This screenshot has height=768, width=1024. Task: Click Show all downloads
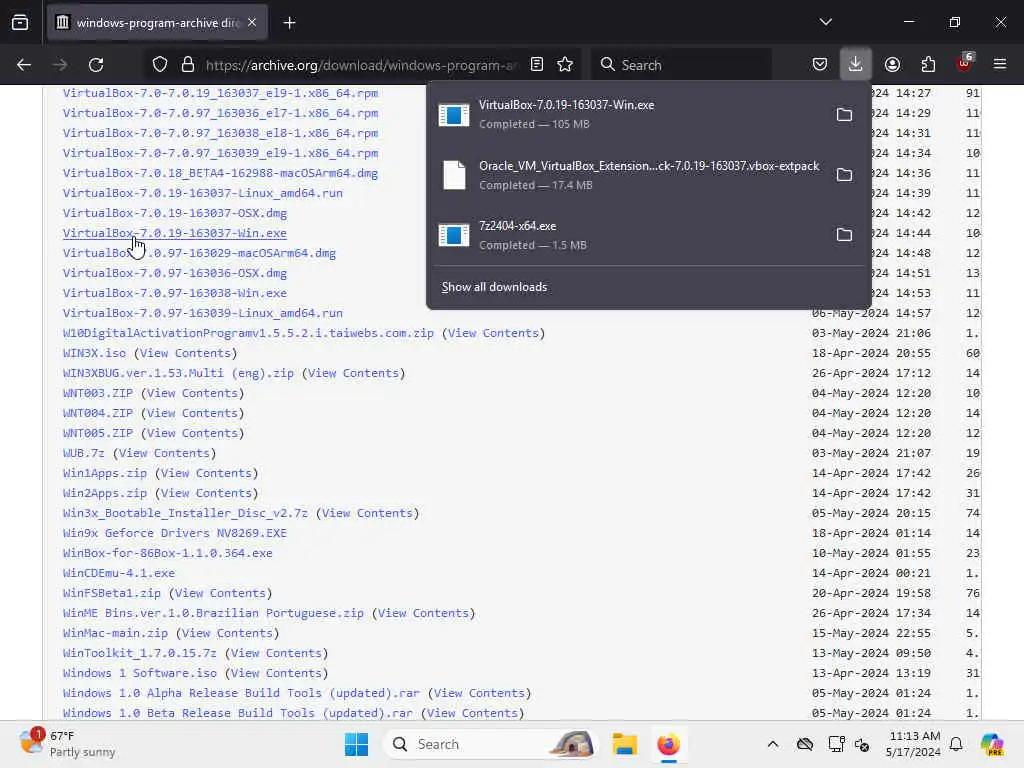click(494, 287)
